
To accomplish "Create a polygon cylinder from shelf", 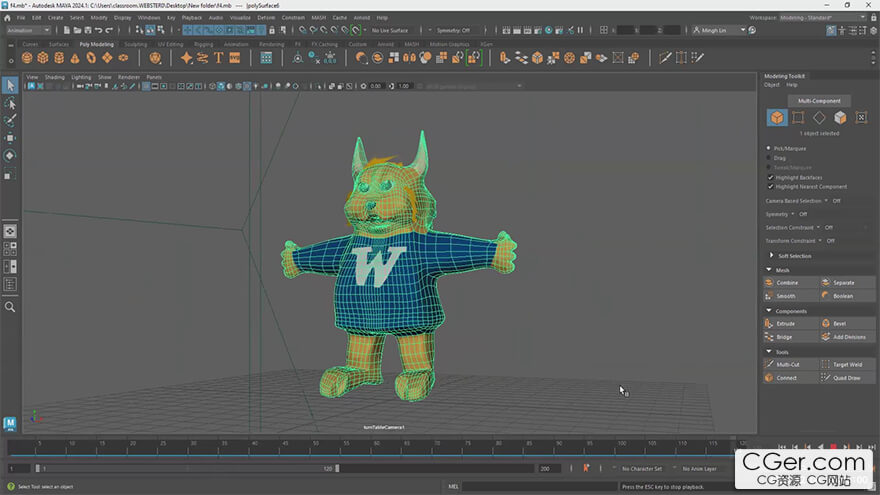I will pyautogui.click(x=59, y=57).
